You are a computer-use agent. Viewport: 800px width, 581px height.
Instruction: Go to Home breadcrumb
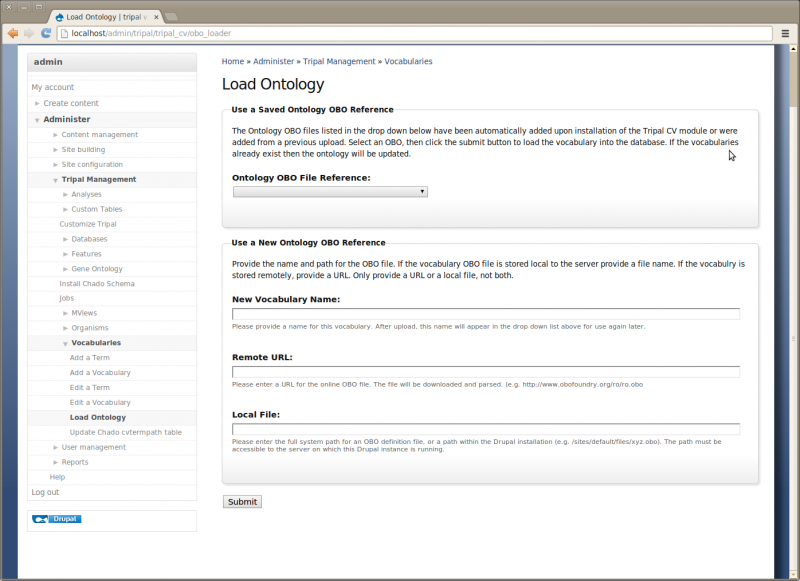[233, 61]
